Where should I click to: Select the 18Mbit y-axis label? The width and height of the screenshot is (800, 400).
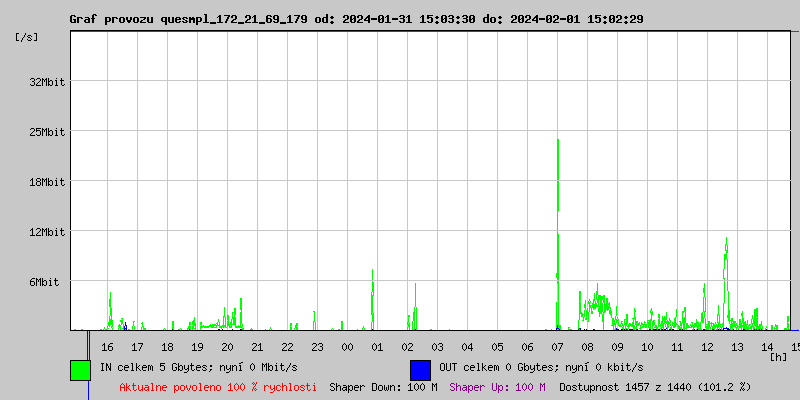tap(47, 182)
